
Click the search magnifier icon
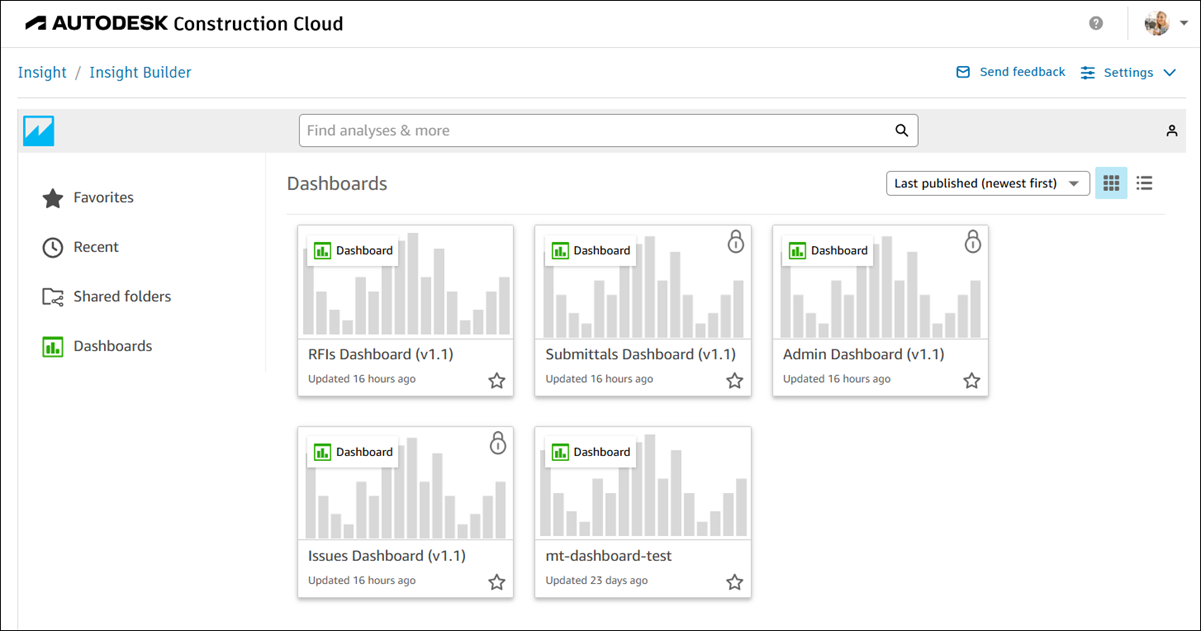coord(901,131)
